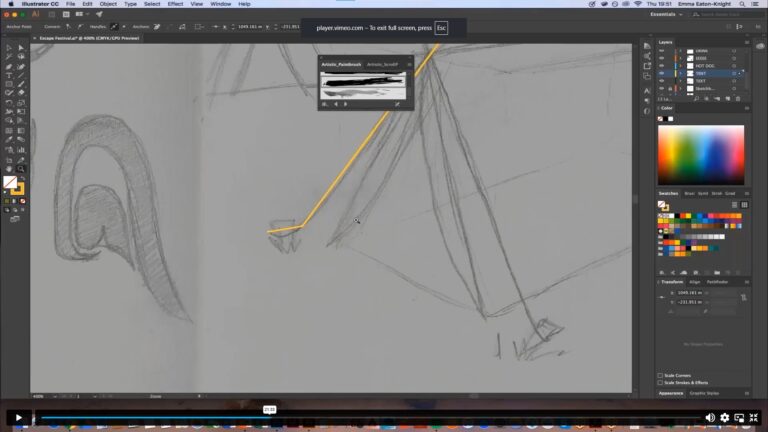Select the Hand tool
The width and height of the screenshot is (768, 432).
9,169
